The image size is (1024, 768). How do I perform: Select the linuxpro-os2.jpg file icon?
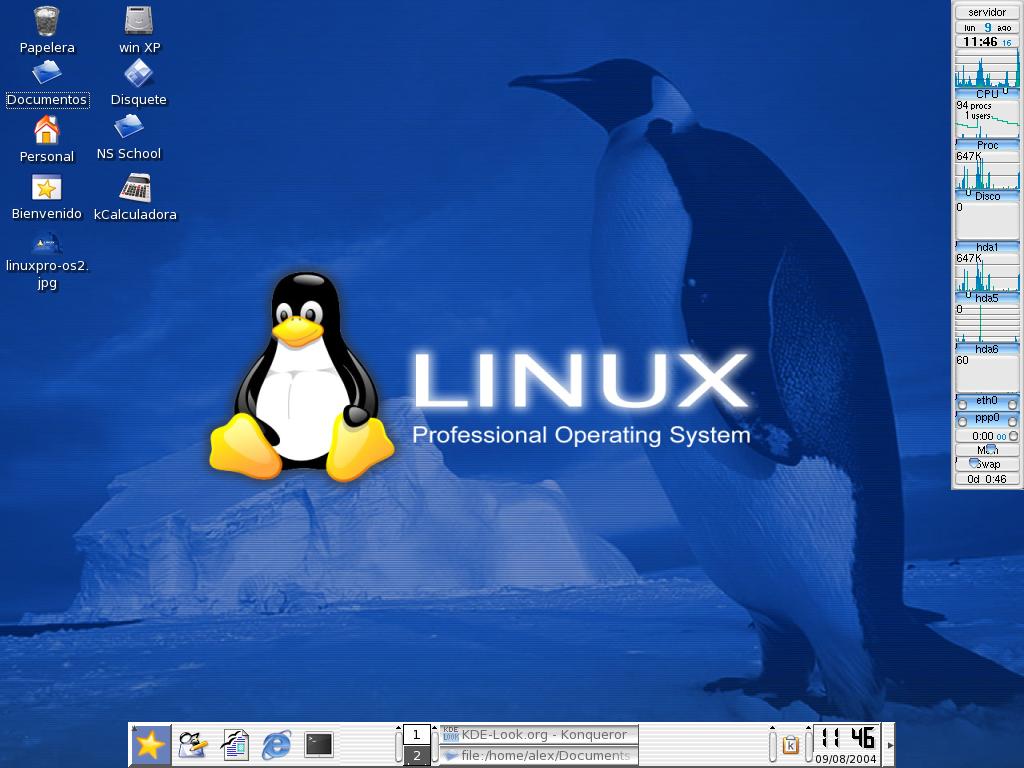coord(46,244)
